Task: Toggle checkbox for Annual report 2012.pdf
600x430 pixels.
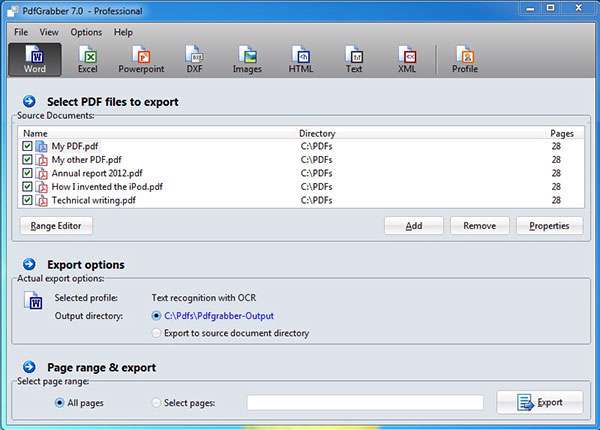Action: [26, 173]
